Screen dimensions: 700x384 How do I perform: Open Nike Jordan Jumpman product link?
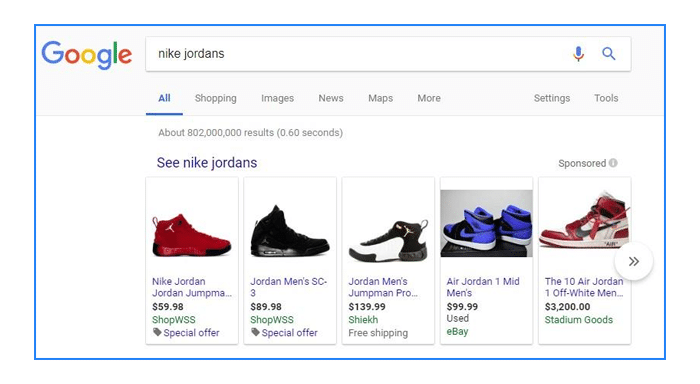[192, 287]
